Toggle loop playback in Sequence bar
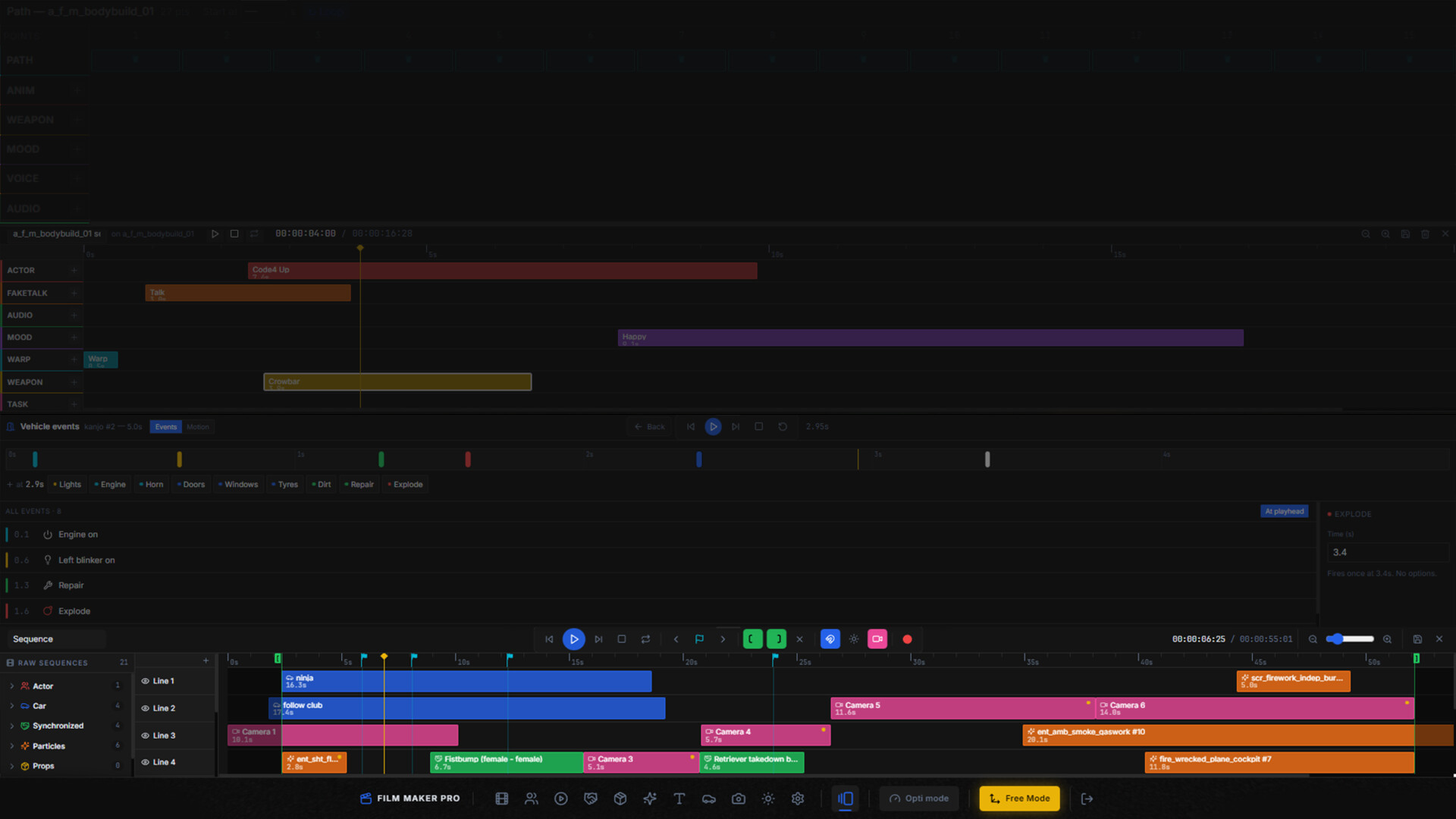 click(x=645, y=639)
